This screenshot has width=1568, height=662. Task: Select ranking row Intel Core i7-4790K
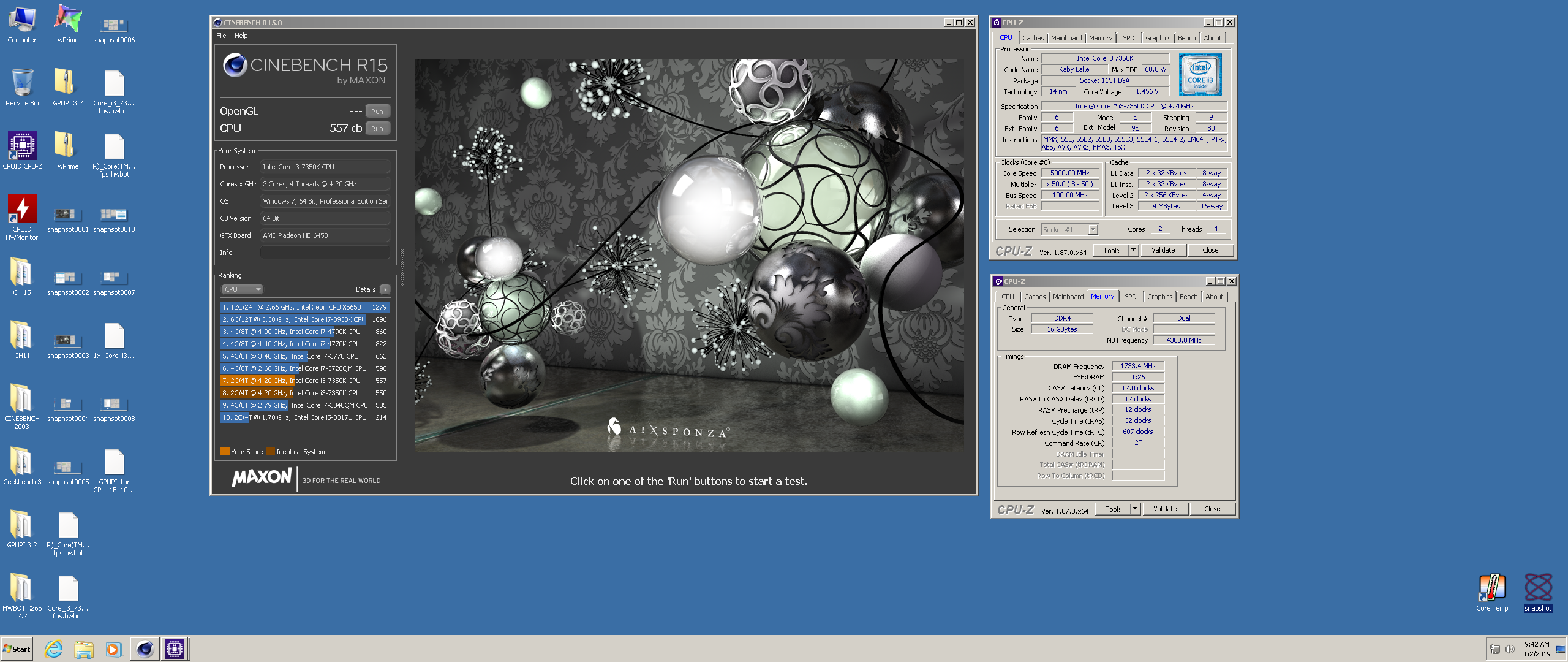tap(305, 332)
